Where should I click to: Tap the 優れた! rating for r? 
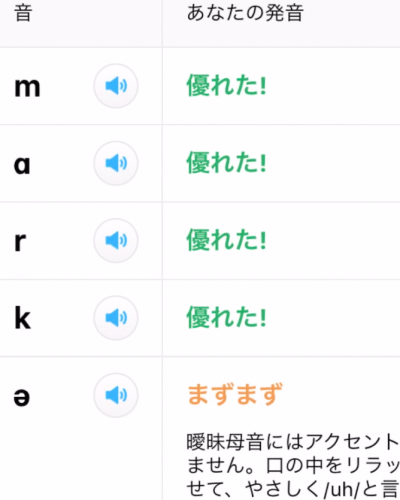[226, 240]
